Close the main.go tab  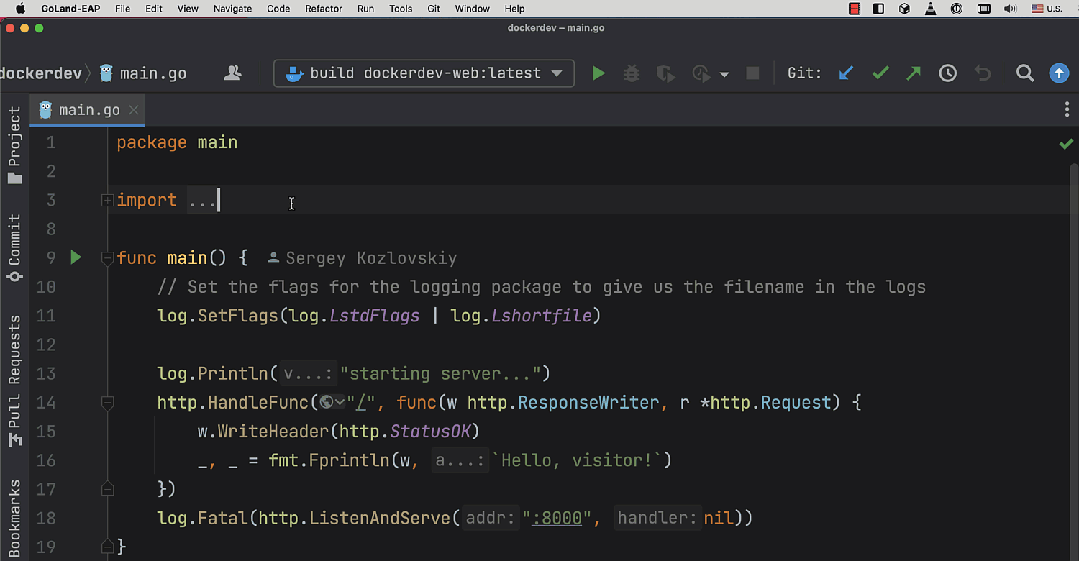pyautogui.click(x=133, y=110)
